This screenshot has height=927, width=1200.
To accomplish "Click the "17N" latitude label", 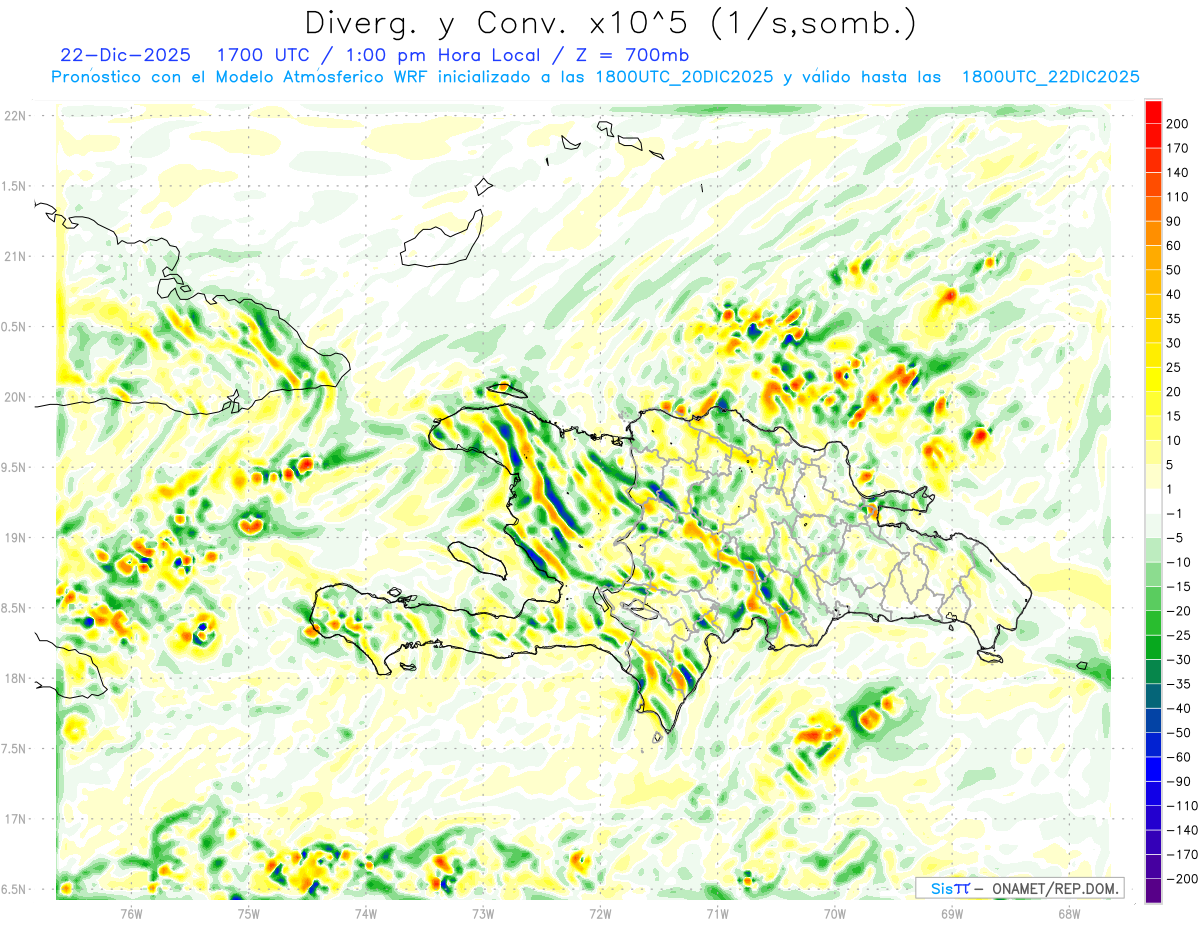I will point(16,819).
